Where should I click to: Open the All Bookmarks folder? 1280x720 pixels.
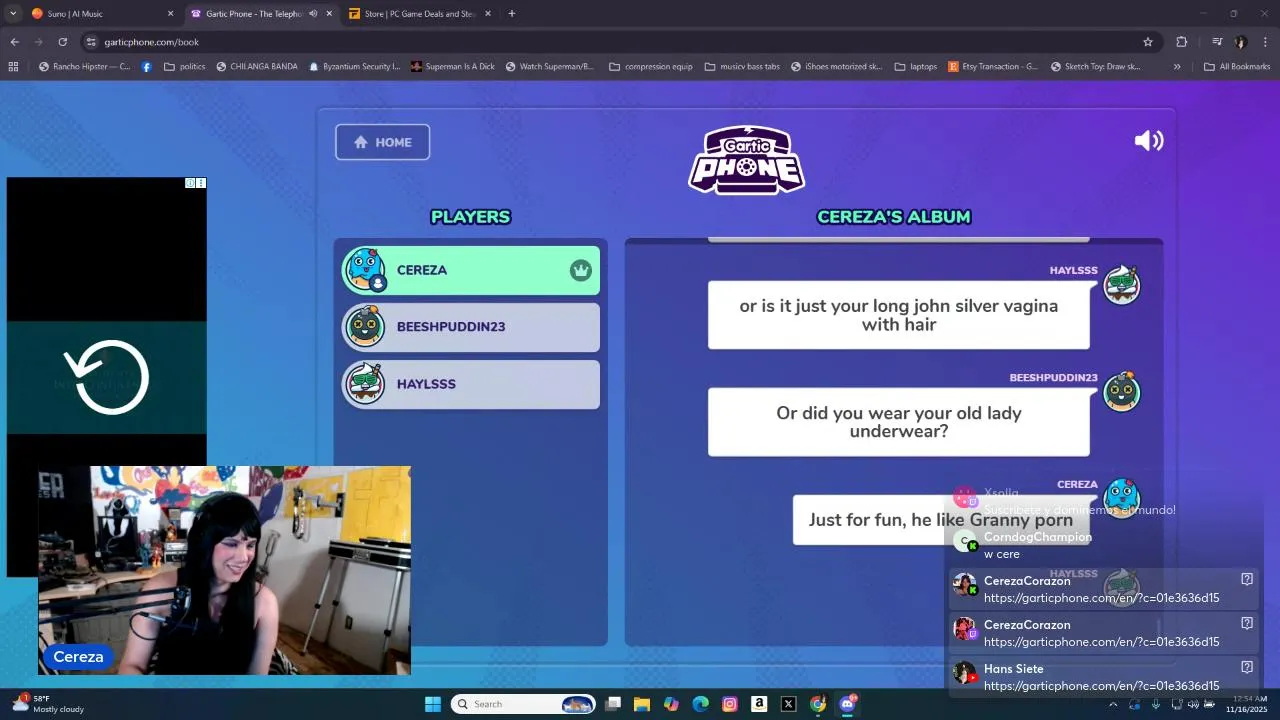point(1237,67)
